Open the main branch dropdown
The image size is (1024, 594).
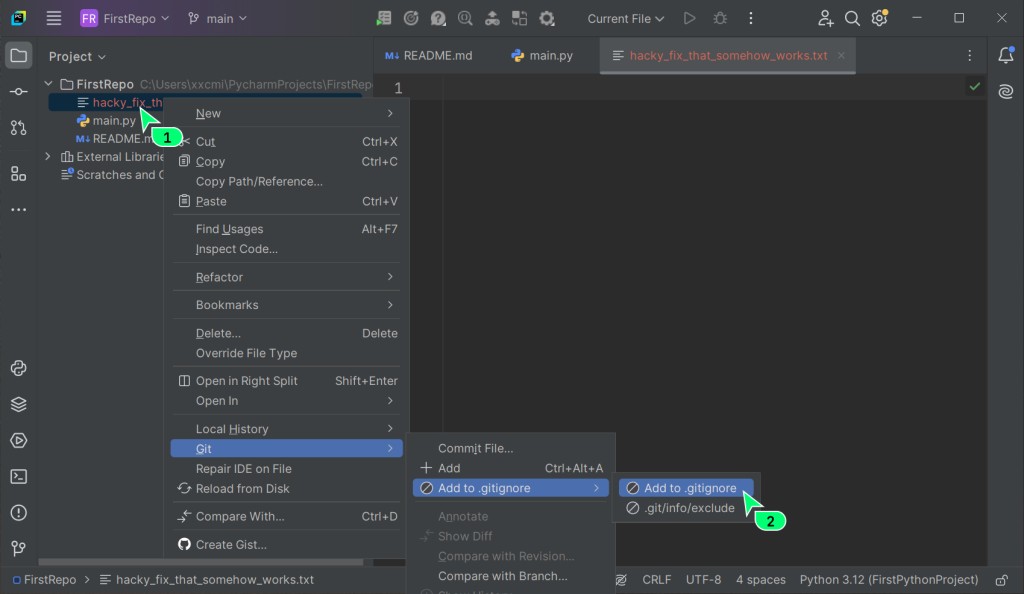tap(217, 18)
